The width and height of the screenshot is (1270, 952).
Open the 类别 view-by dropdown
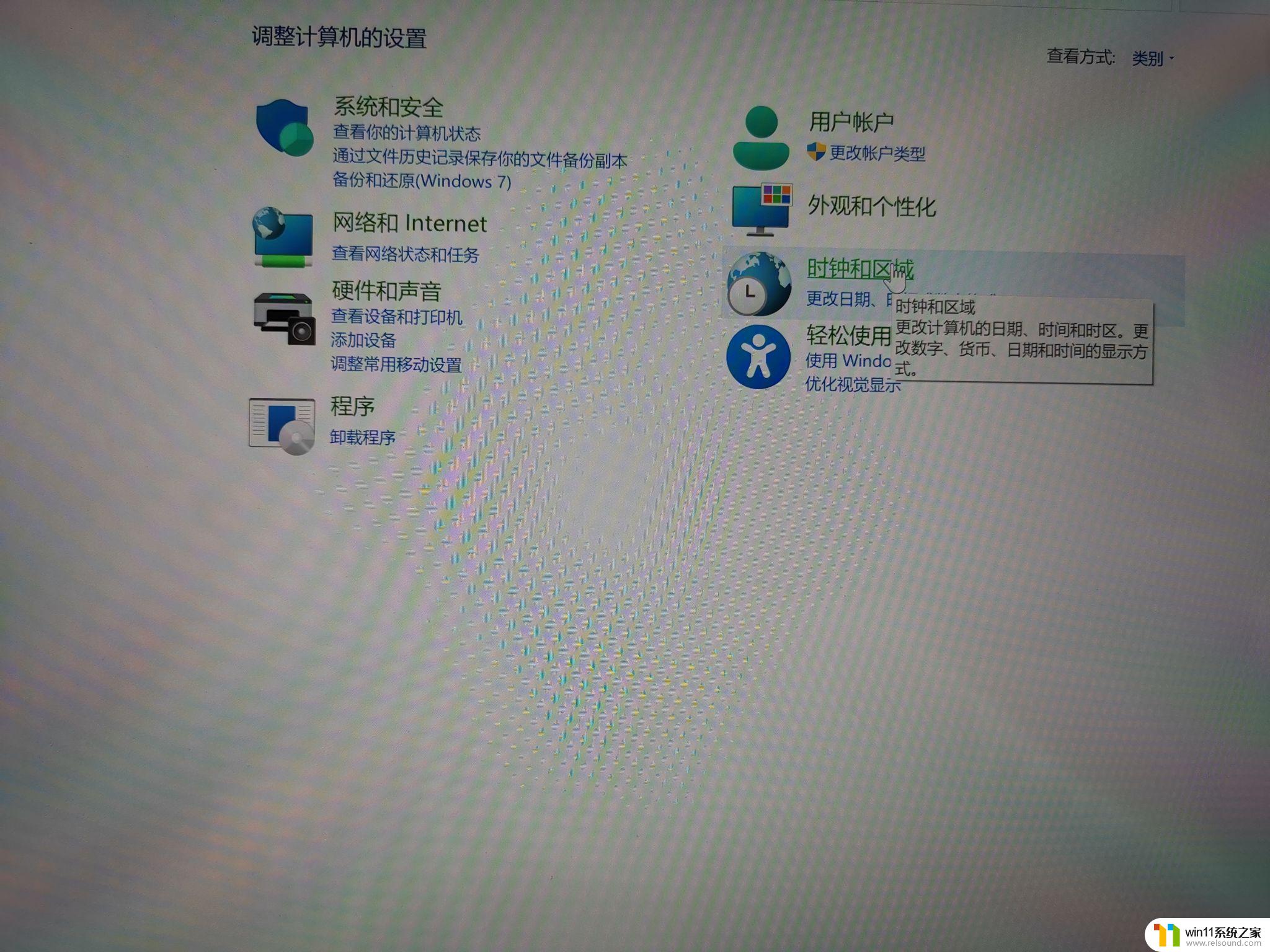click(x=1153, y=59)
